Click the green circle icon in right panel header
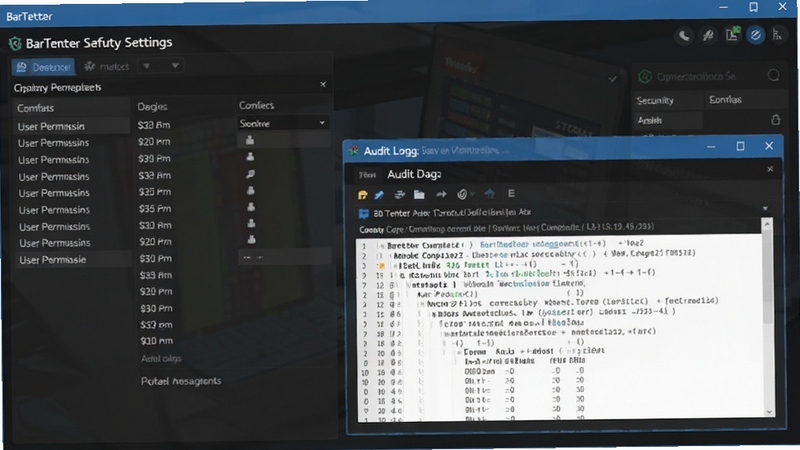The image size is (800, 450). point(645,77)
